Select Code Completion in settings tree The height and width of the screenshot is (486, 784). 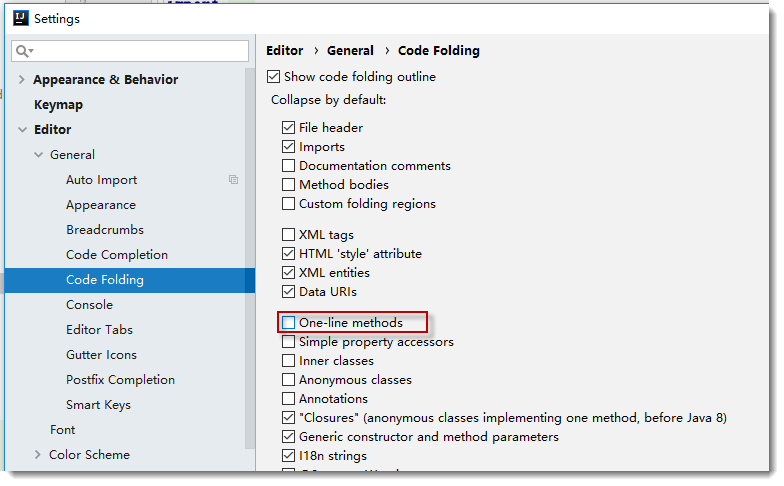(117, 255)
